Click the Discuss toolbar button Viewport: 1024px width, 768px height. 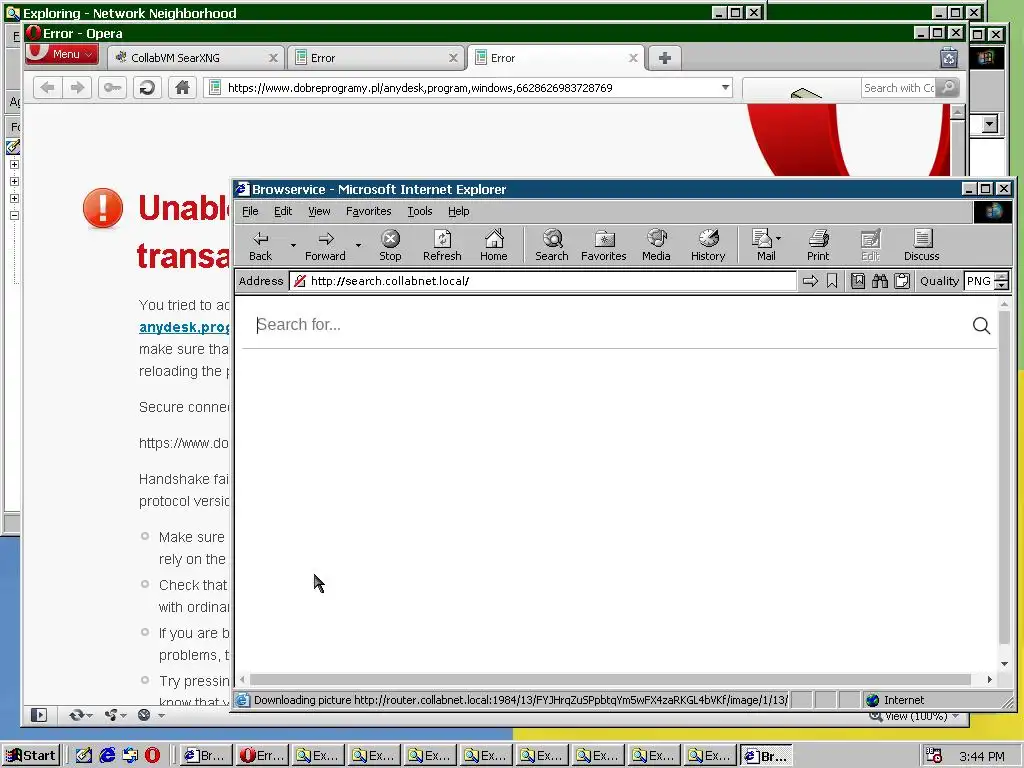[x=921, y=245]
